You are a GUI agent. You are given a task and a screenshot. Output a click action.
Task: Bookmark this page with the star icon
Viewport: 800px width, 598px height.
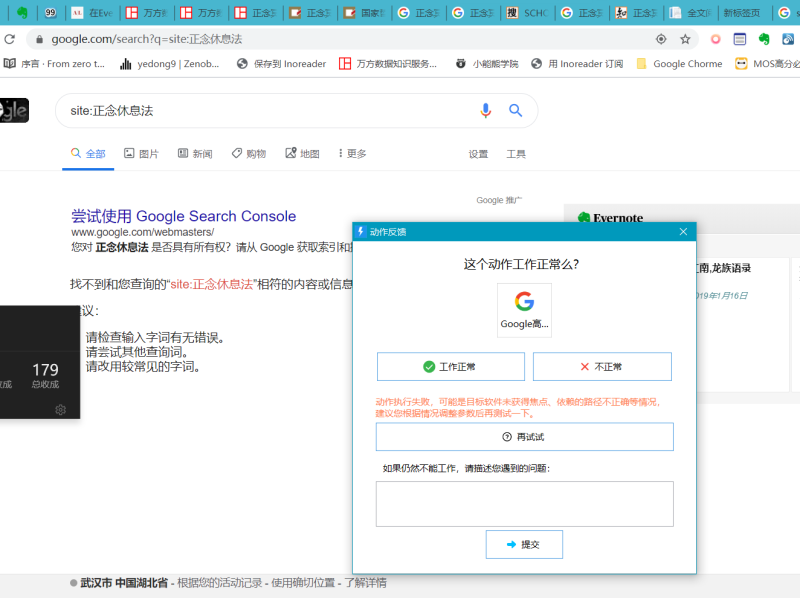click(x=685, y=39)
